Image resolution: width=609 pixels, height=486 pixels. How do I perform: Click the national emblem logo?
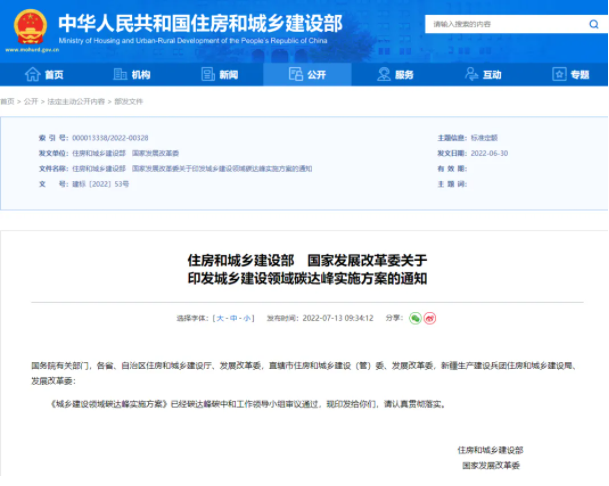[x=30, y=26]
